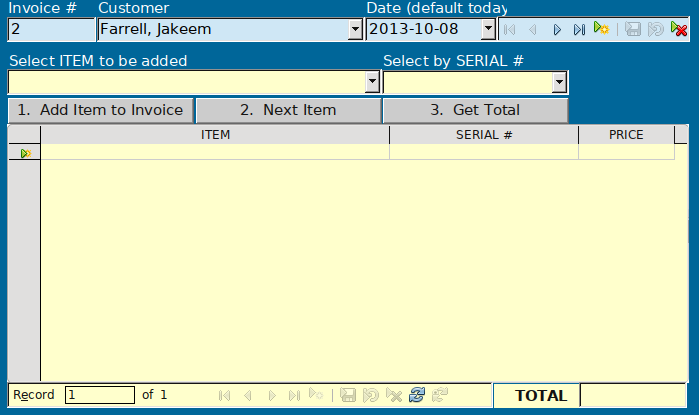Click the Invoice # input field
The height and width of the screenshot is (415, 699).
pyautogui.click(x=50, y=30)
